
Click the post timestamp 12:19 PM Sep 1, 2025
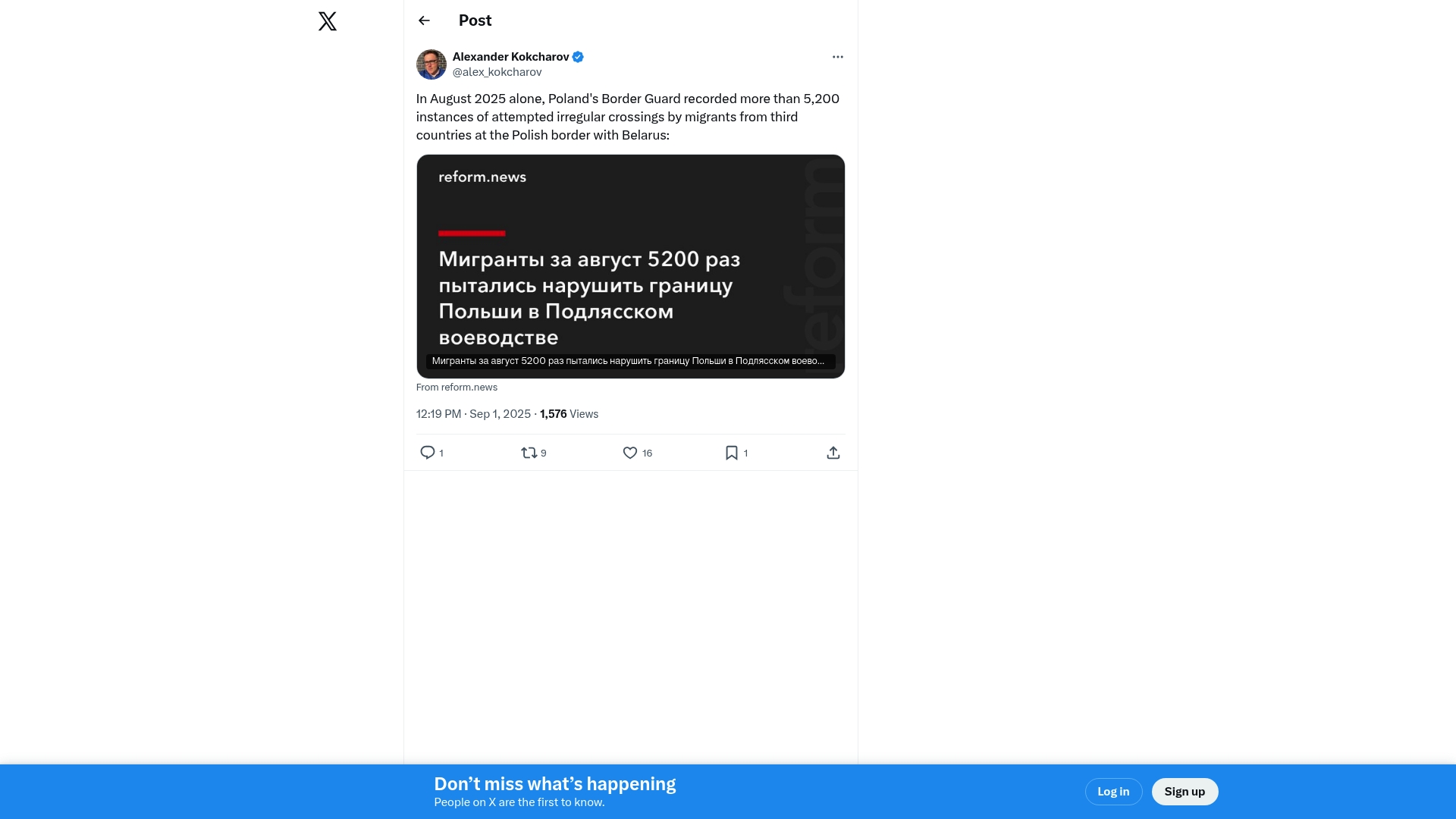[473, 414]
